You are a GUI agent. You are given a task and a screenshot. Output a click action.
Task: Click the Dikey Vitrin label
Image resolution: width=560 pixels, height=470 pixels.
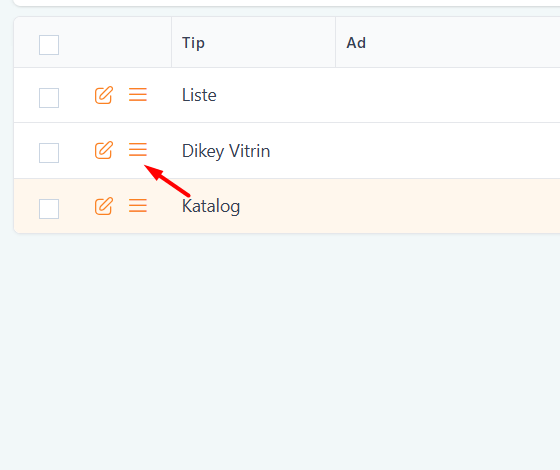[226, 151]
